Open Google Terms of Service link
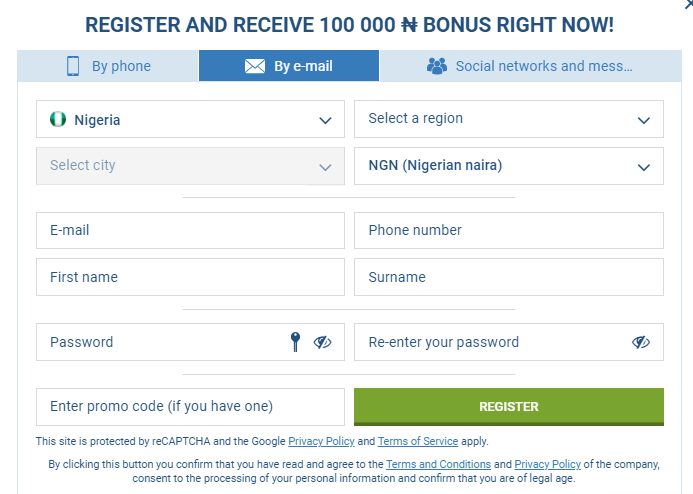Image resolution: width=693 pixels, height=494 pixels. click(418, 441)
